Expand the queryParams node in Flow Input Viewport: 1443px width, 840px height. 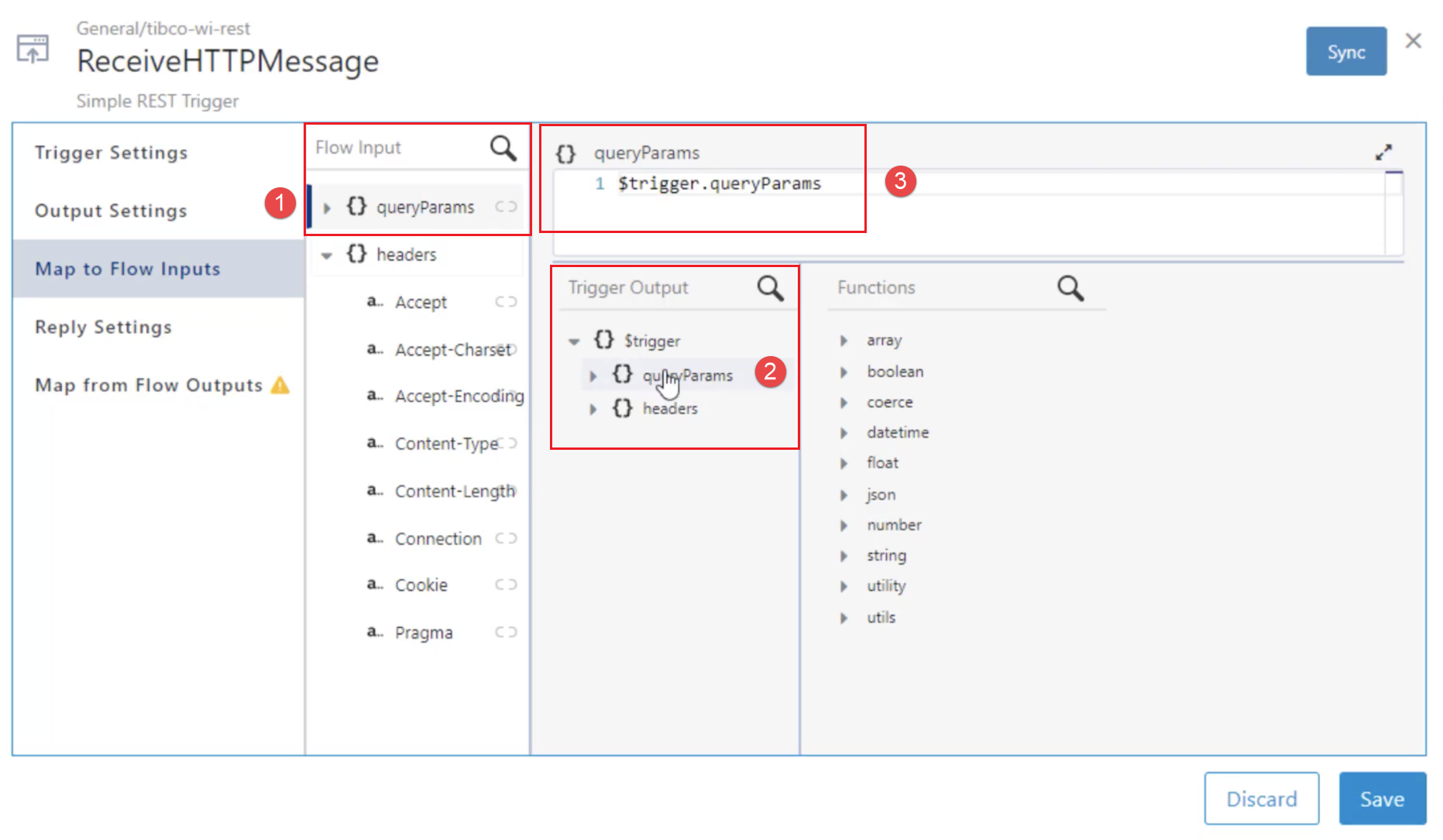(x=327, y=208)
